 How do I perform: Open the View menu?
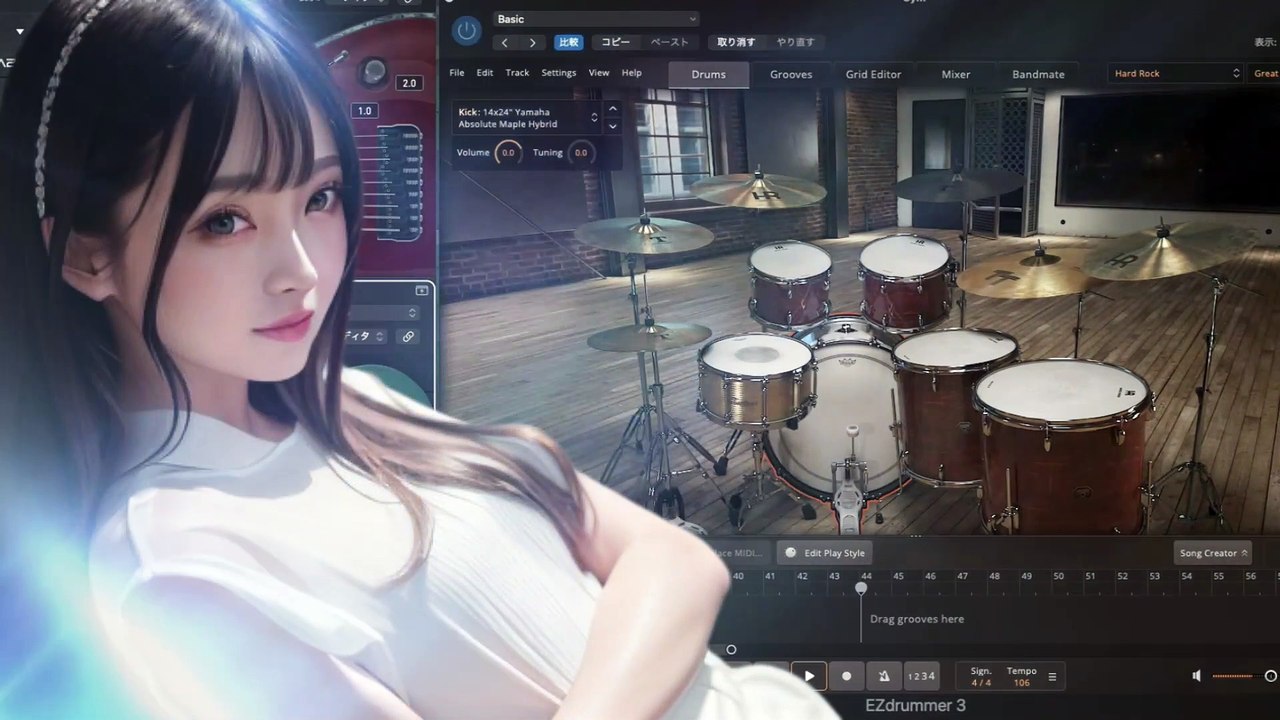click(599, 73)
